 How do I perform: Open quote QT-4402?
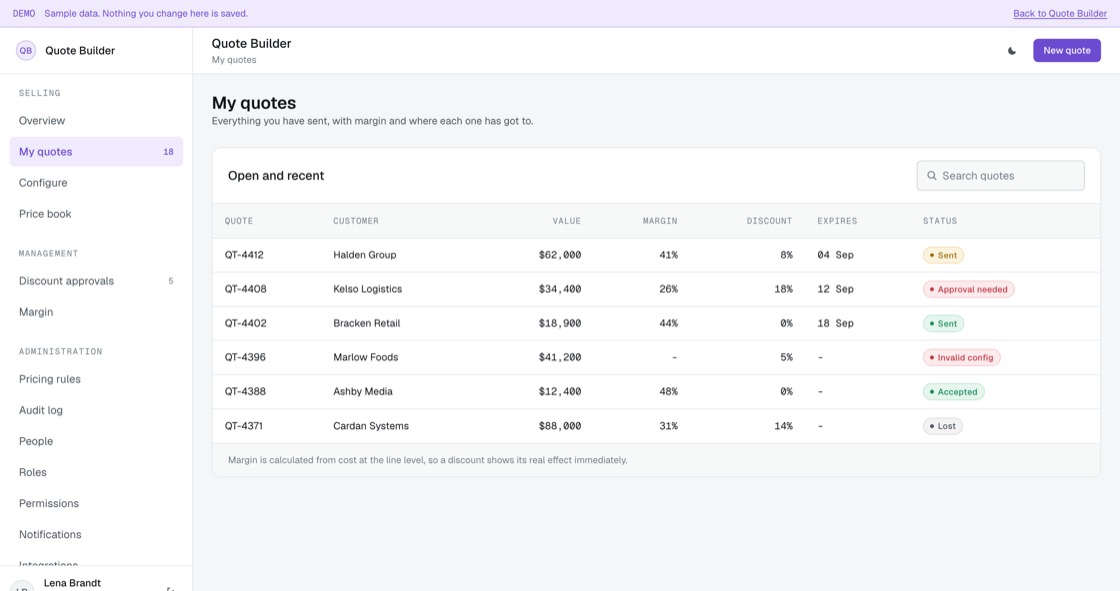[245, 323]
